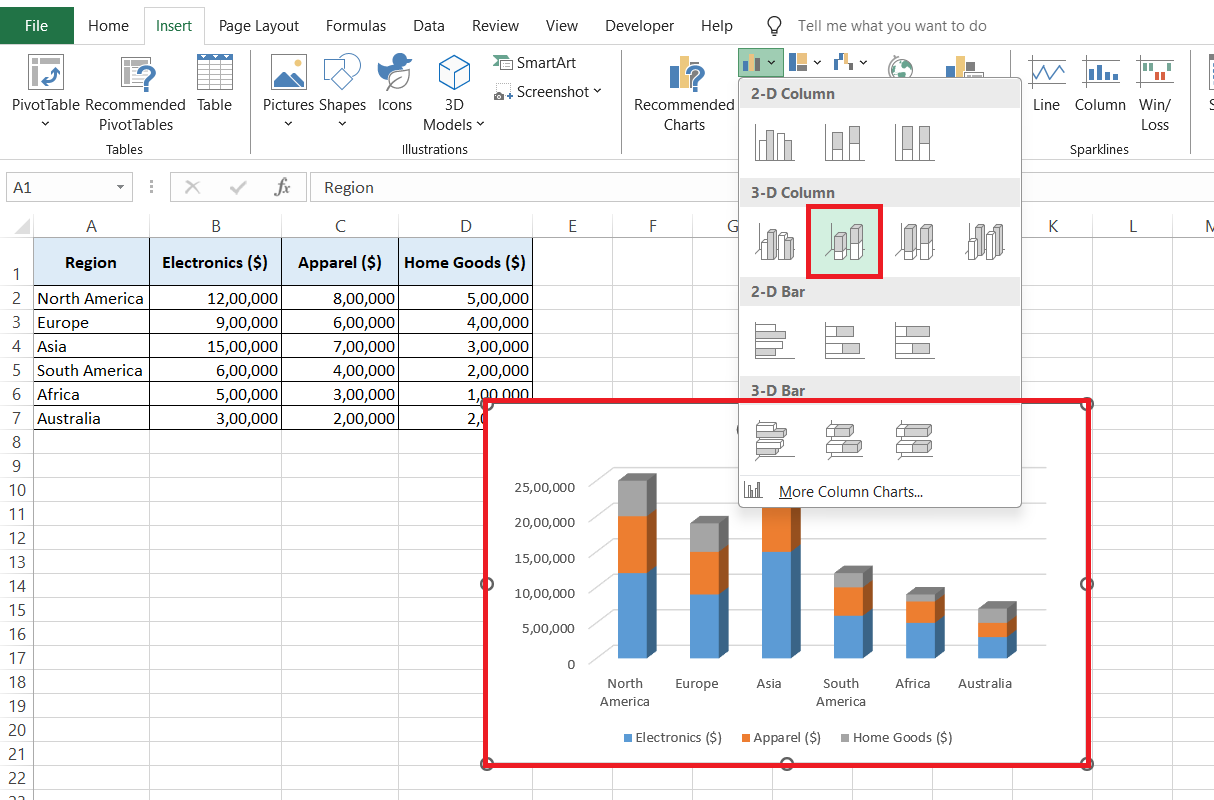Select the 3-D Clustered Bar chart icon
The height and width of the screenshot is (800, 1214).
click(x=774, y=440)
